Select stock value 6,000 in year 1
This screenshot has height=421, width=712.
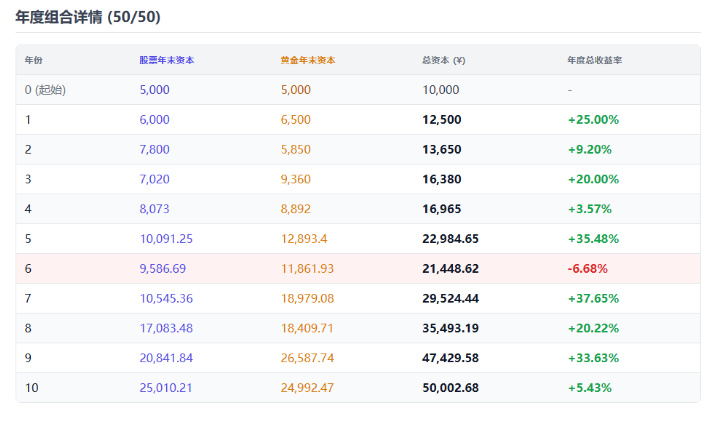154,119
